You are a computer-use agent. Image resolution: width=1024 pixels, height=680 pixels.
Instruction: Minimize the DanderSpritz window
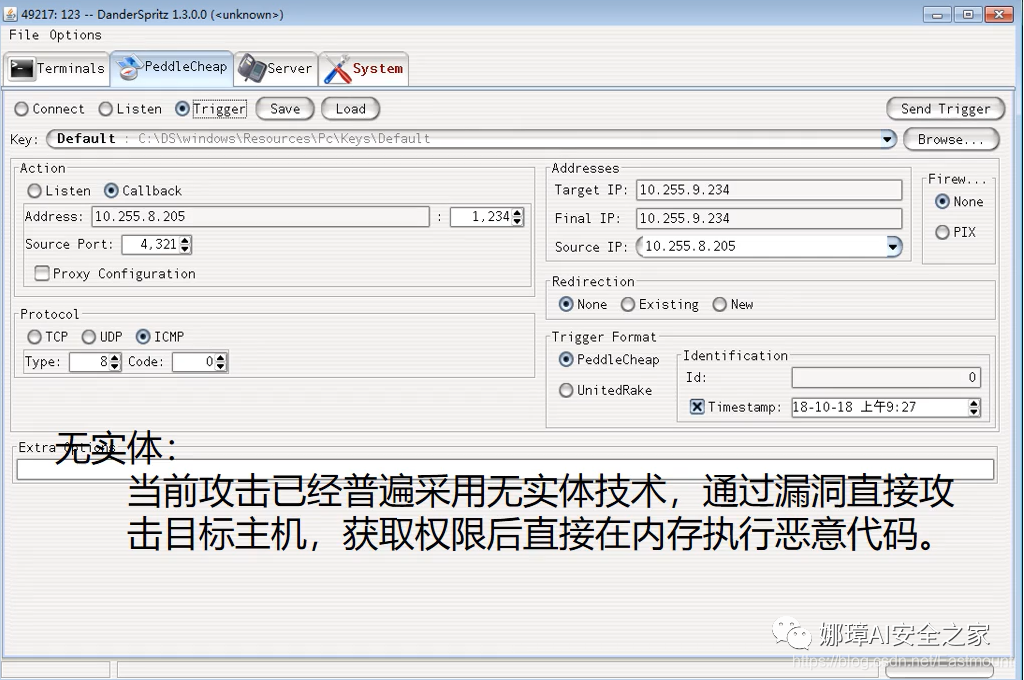[938, 14]
